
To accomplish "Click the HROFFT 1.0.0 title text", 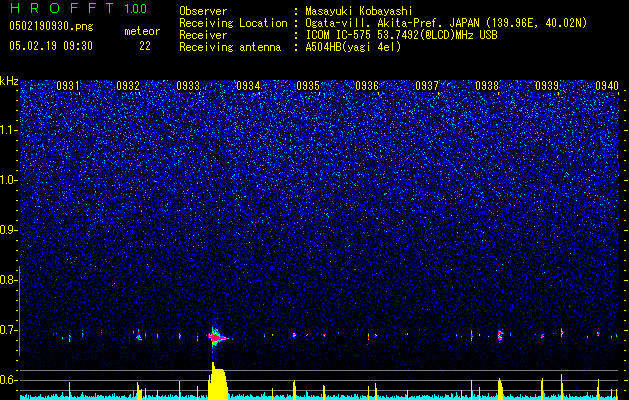I will (79, 8).
